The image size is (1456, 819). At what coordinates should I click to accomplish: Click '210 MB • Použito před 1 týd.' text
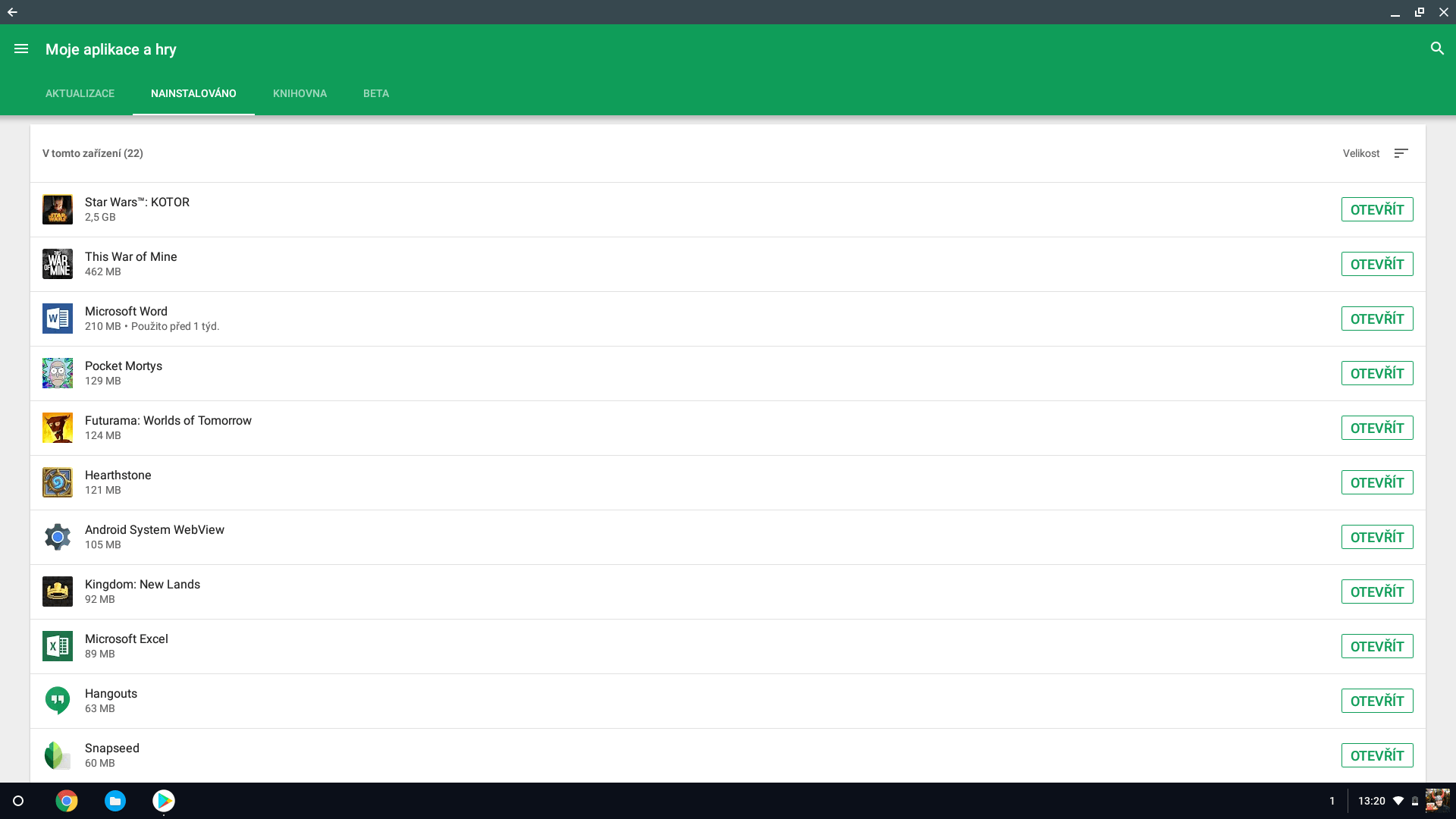tap(152, 326)
